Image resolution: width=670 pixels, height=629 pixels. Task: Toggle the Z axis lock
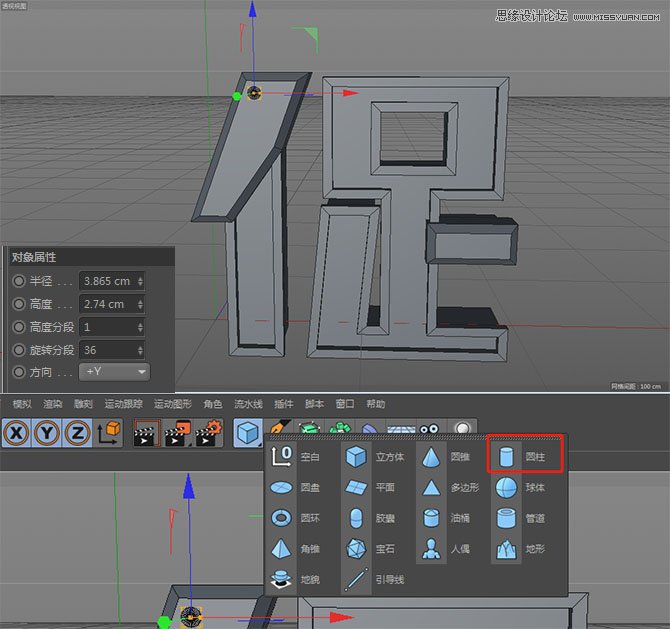tap(77, 433)
